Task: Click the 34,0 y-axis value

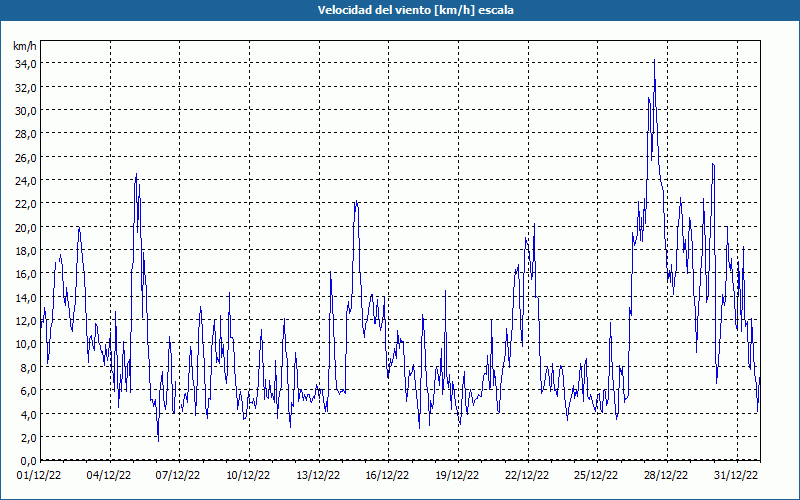Action: (x=27, y=64)
